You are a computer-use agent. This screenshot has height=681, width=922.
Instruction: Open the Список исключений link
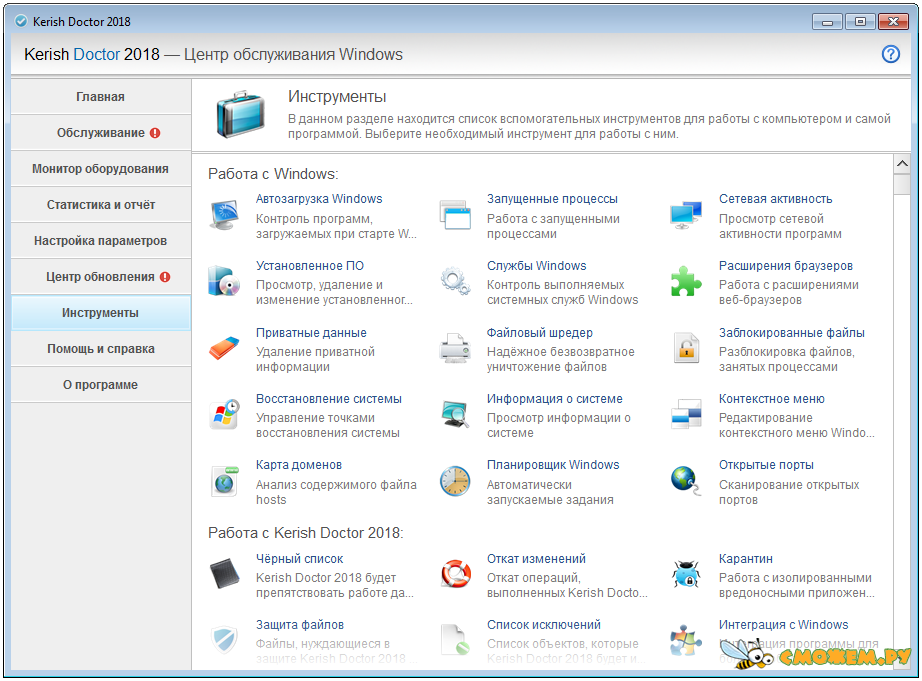tap(544, 625)
